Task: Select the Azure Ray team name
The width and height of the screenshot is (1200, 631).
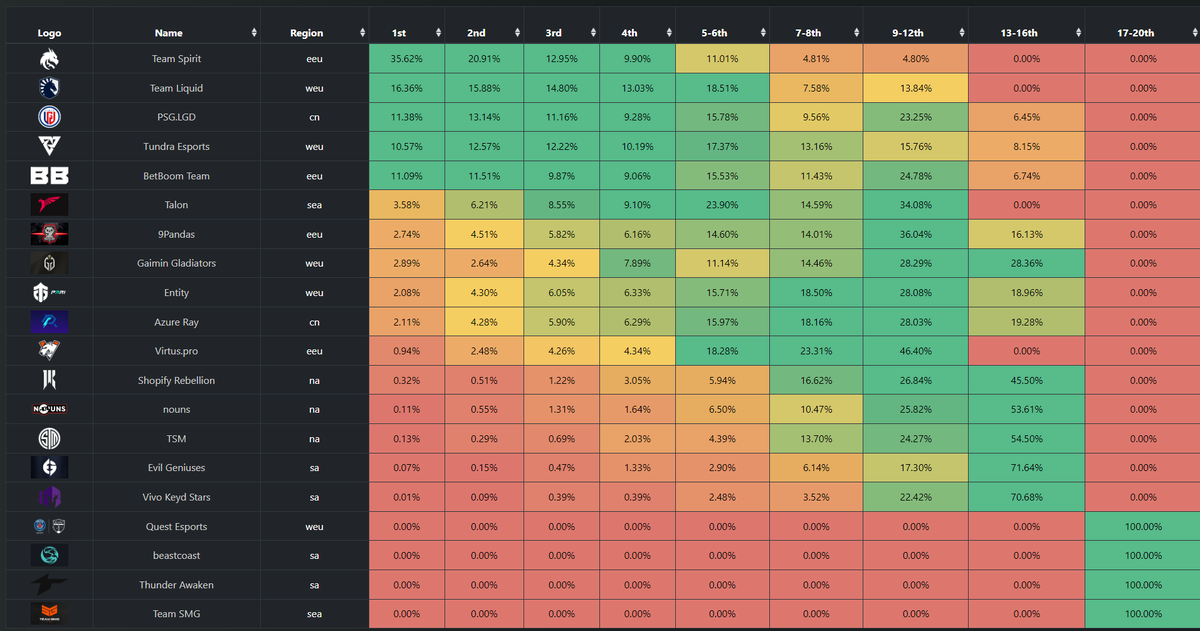Action: 176,322
